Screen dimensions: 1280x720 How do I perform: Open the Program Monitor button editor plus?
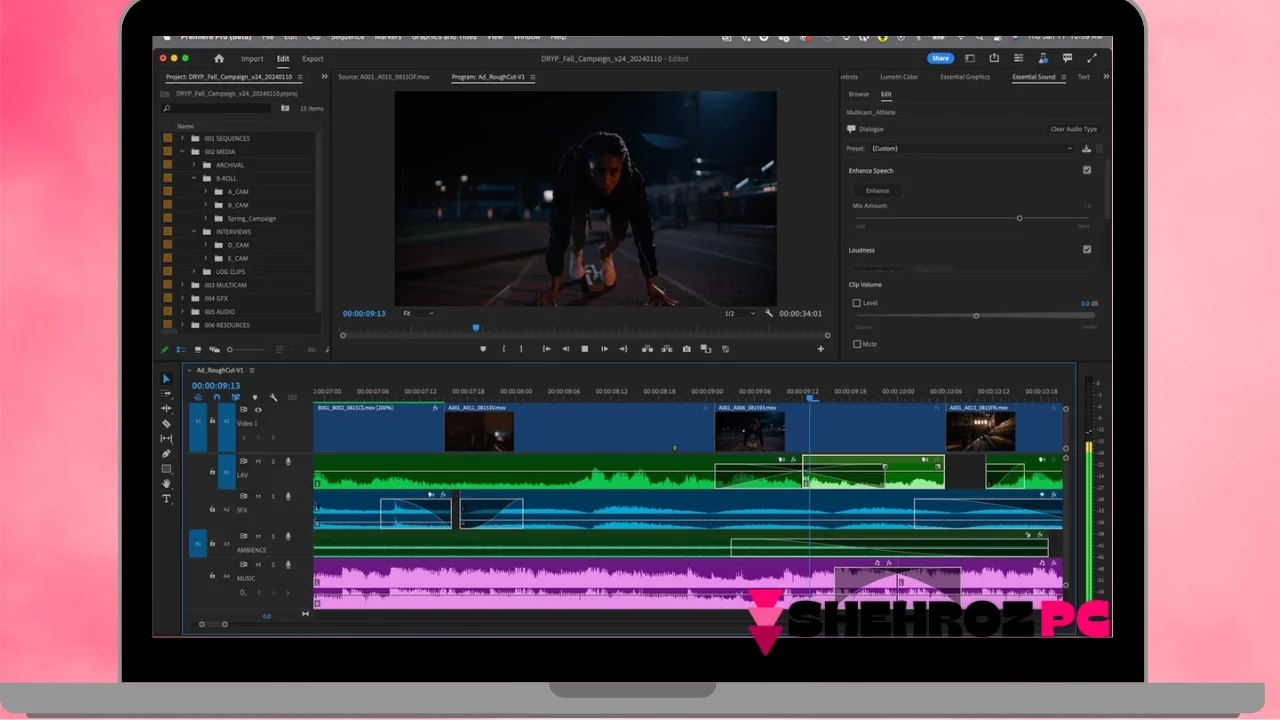tap(821, 349)
